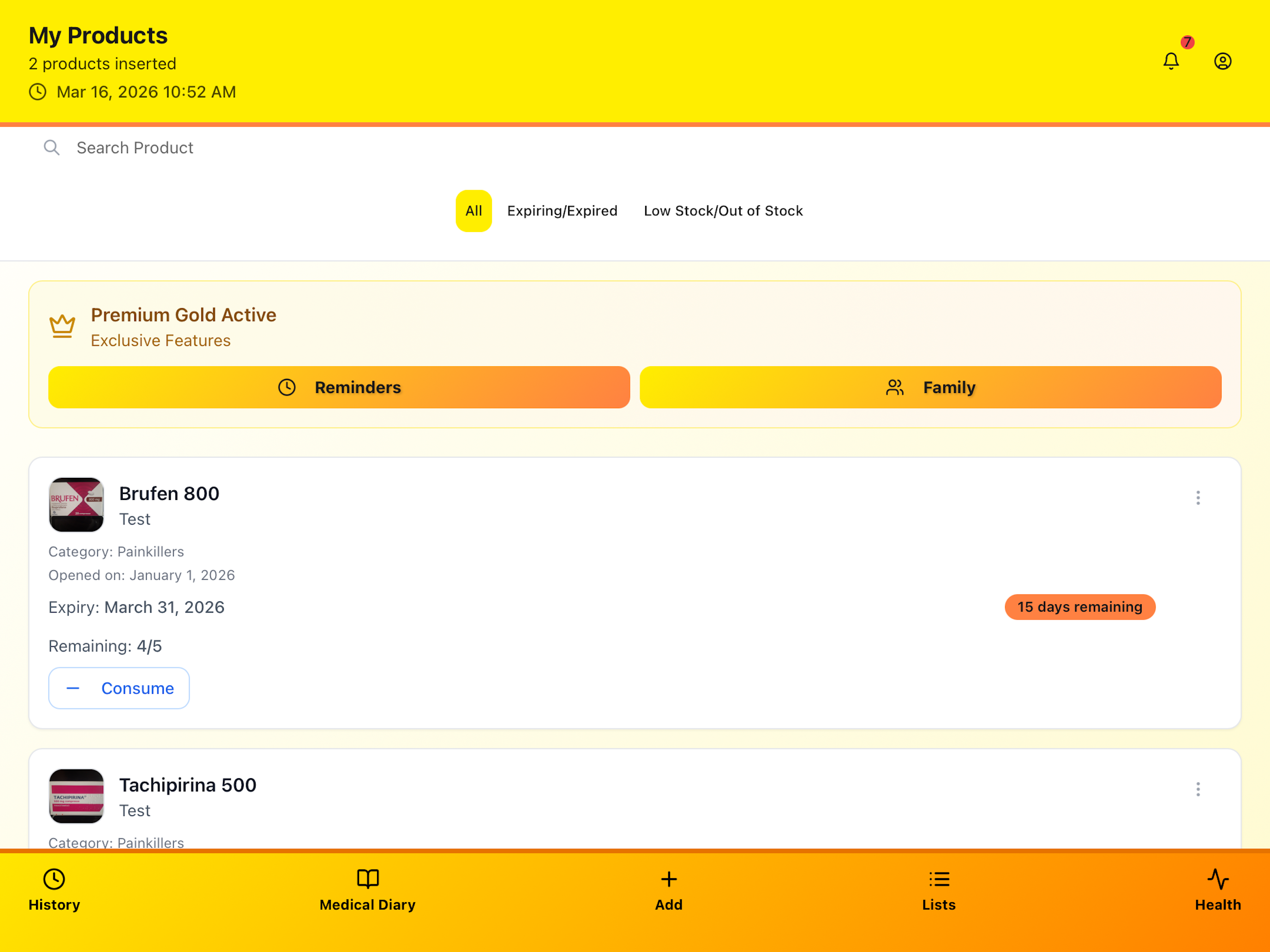
Task: Focus the Search Product field
Action: tap(635, 148)
